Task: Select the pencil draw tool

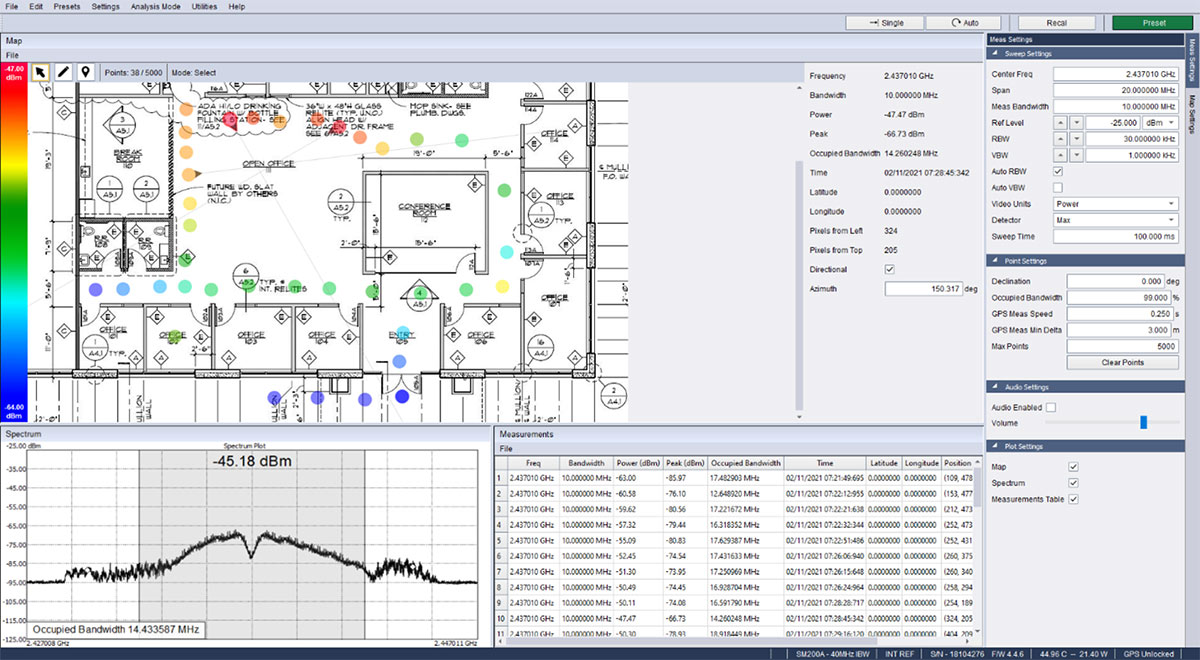Action: 63,72
